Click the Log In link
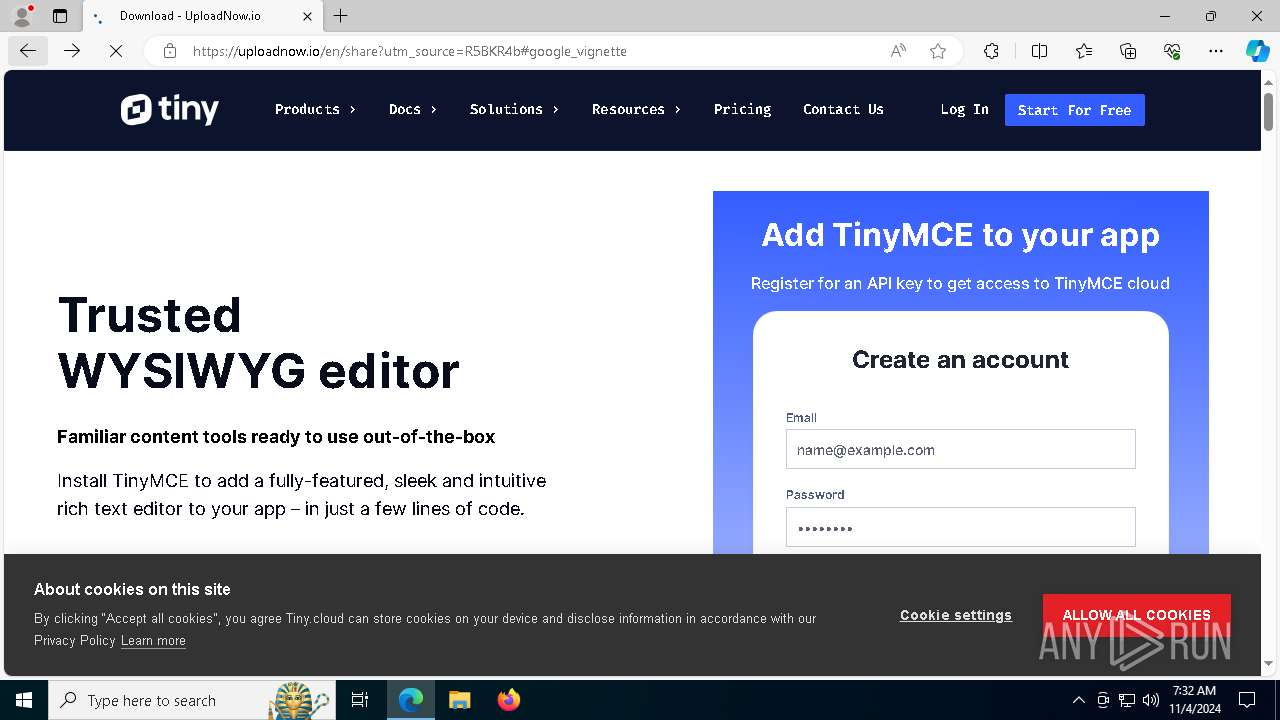Viewport: 1280px width, 720px height. (x=964, y=110)
